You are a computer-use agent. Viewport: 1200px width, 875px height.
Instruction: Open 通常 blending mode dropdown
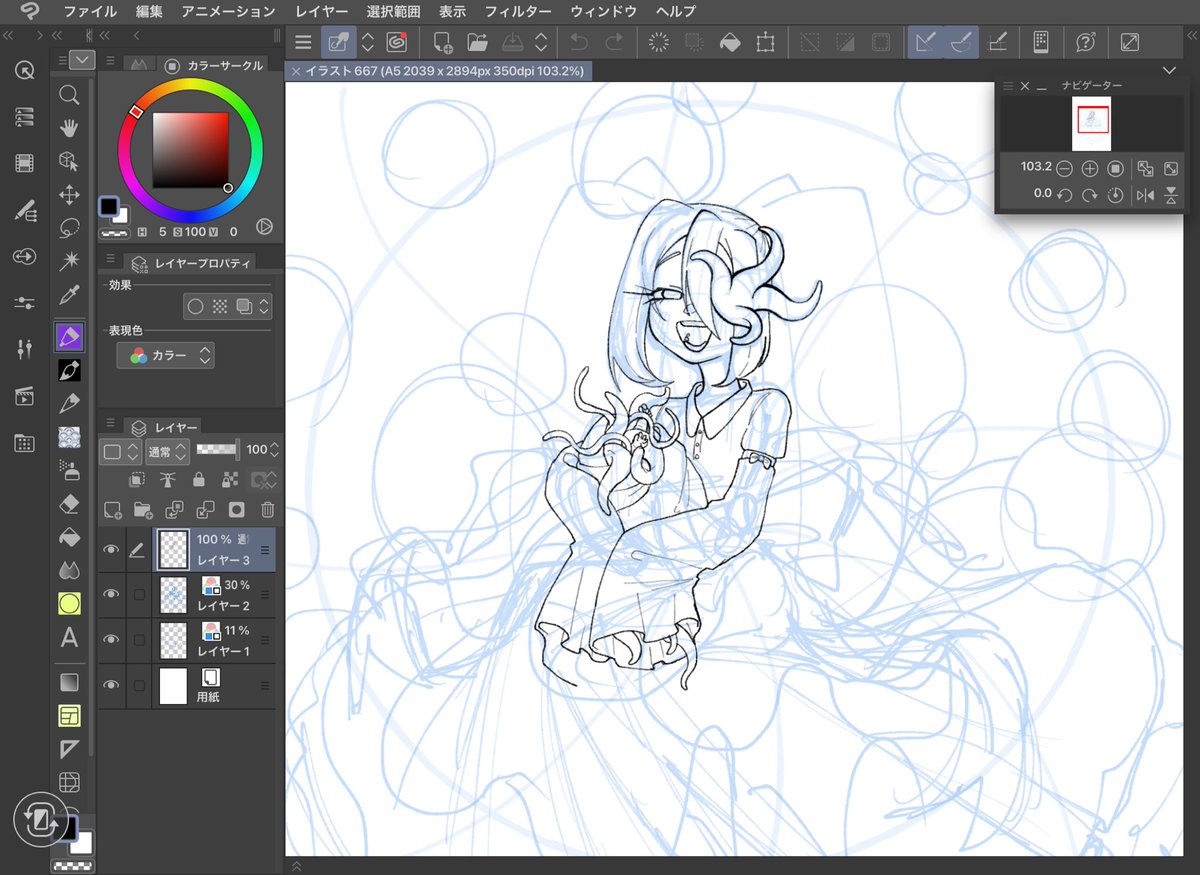tap(166, 452)
